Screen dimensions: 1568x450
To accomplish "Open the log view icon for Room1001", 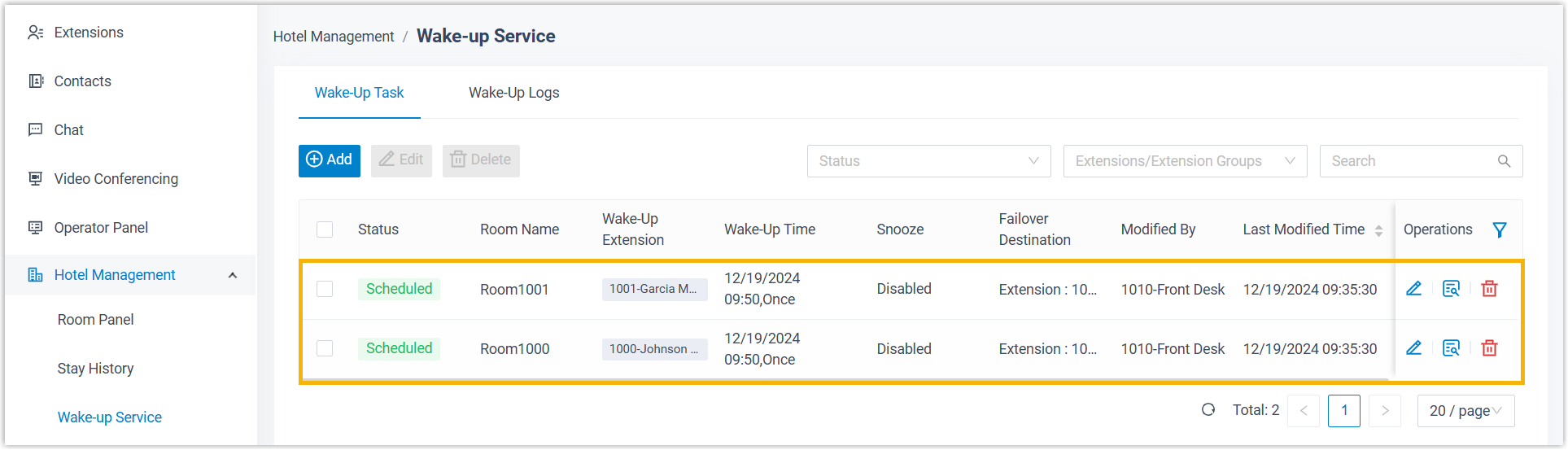I will [x=1451, y=289].
